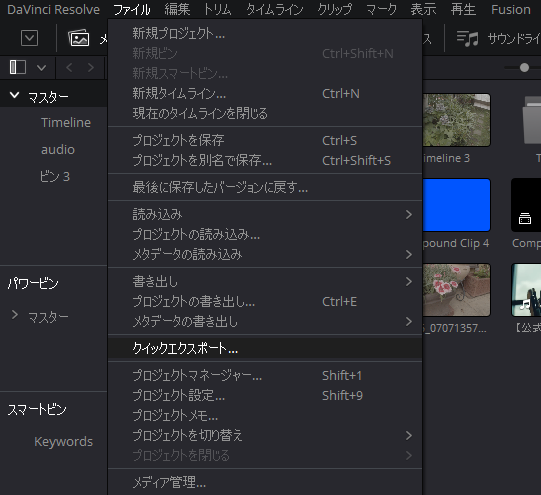Open the タイムライン menu
The width and height of the screenshot is (541, 495).
tap(275, 10)
